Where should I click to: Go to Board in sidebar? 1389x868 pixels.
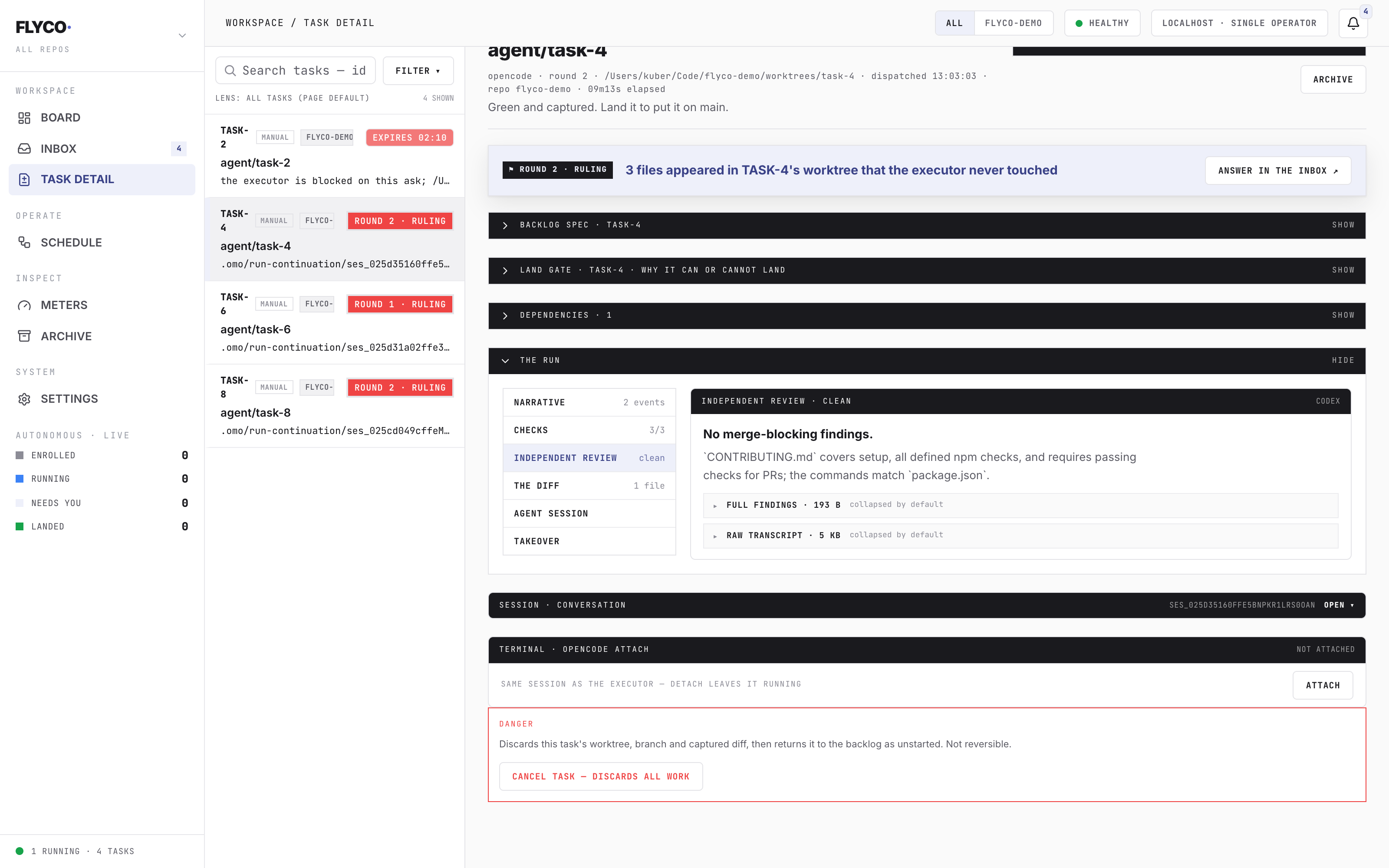click(102, 118)
